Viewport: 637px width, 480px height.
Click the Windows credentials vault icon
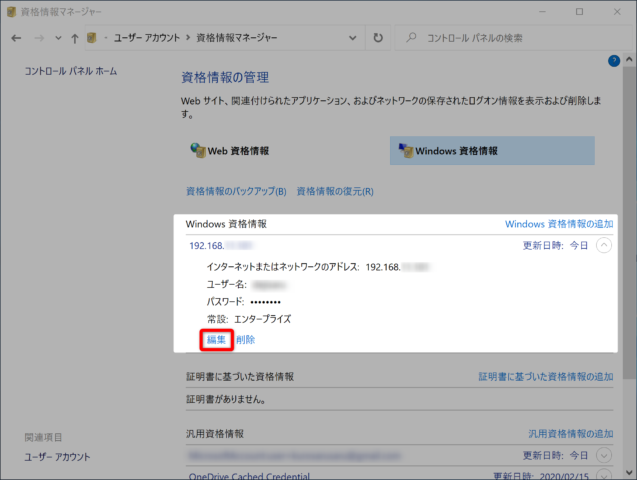[x=405, y=150]
